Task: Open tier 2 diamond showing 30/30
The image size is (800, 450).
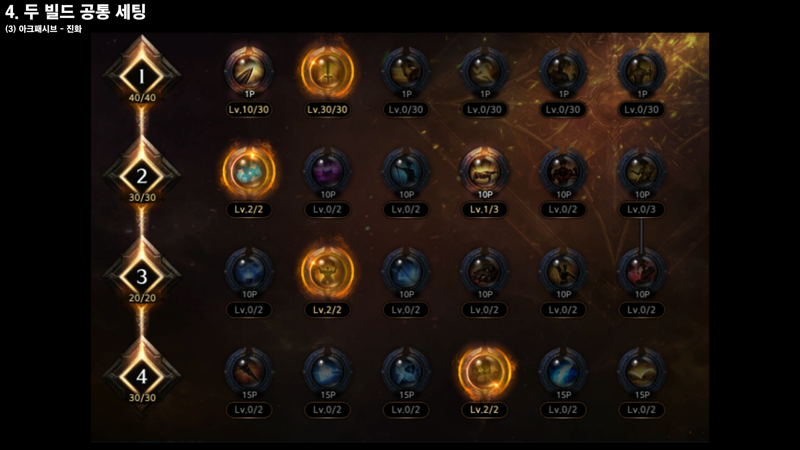Action: (x=142, y=177)
